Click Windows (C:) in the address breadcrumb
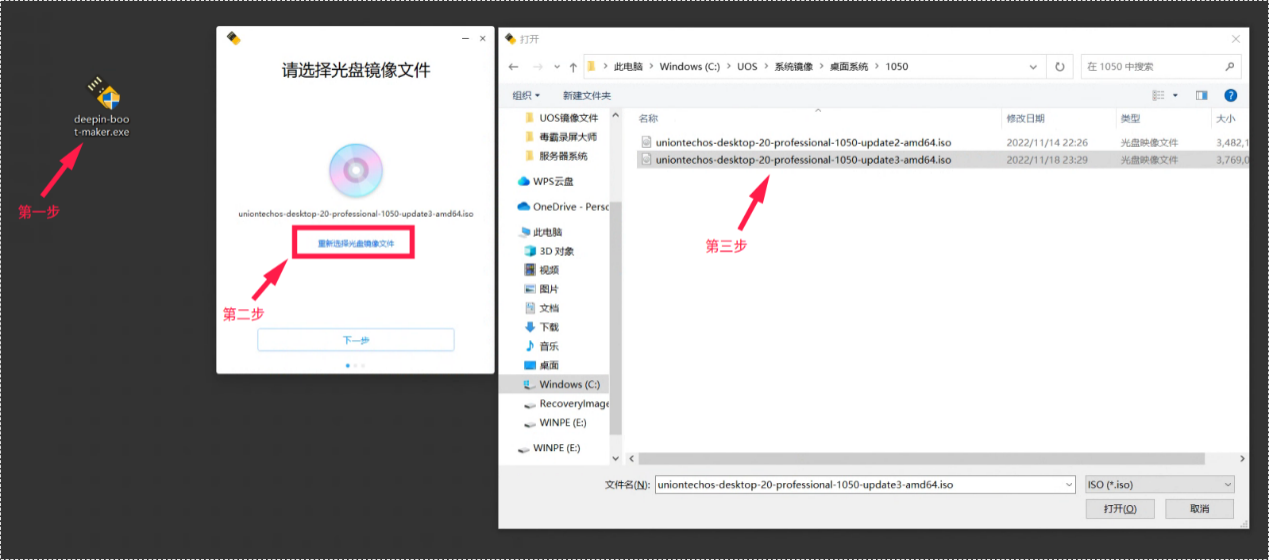This screenshot has width=1269, height=560. coord(689,67)
